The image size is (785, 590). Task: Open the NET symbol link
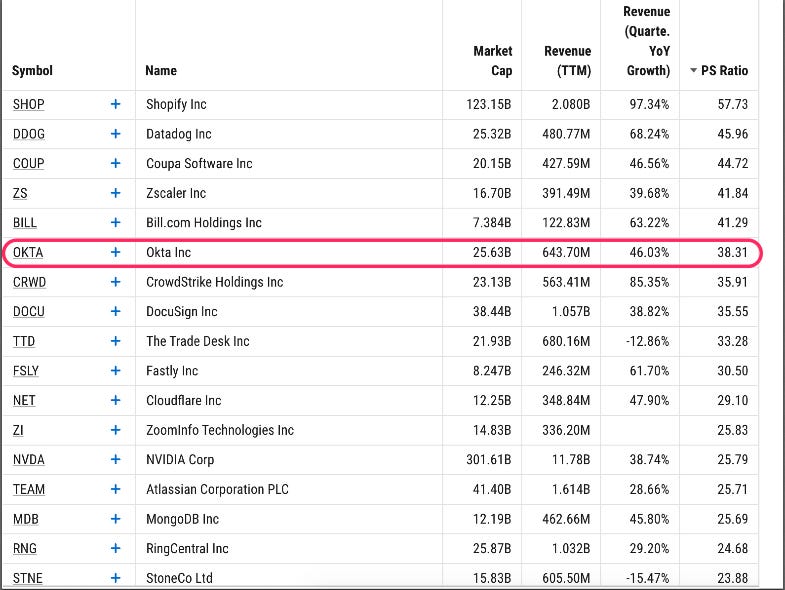point(24,400)
